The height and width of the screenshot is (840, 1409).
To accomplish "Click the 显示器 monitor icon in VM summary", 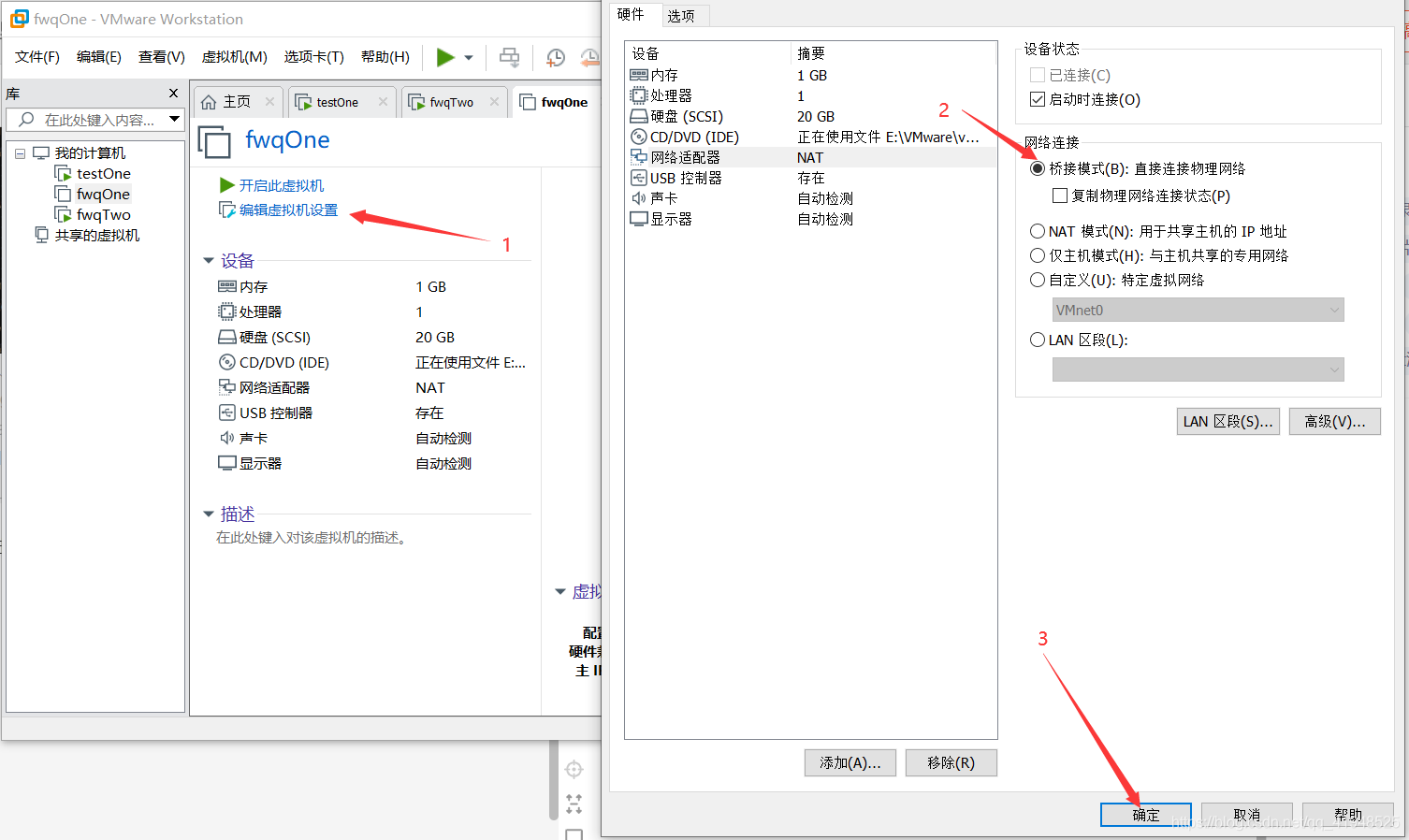I will click(226, 463).
